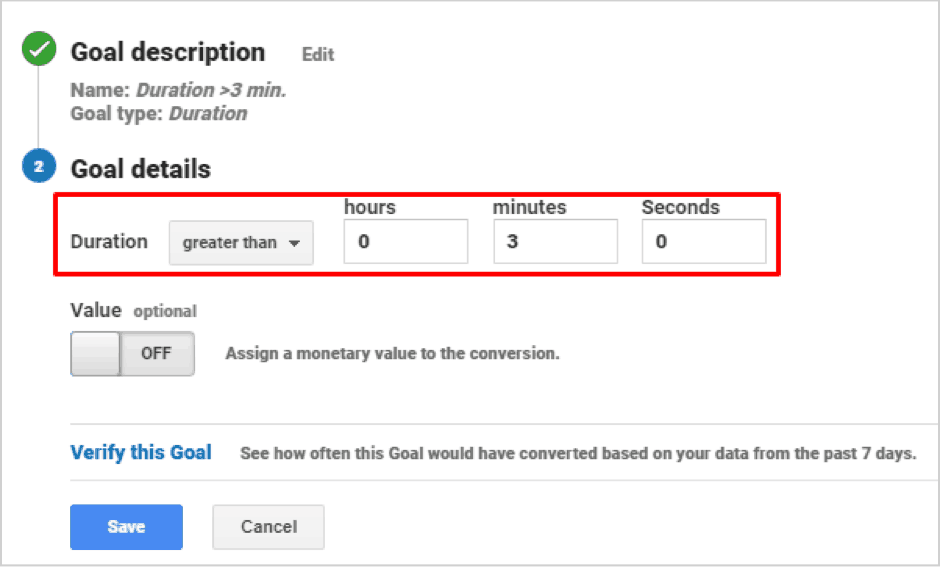
Task: Click the Goal type Duration text
Action: (x=208, y=113)
